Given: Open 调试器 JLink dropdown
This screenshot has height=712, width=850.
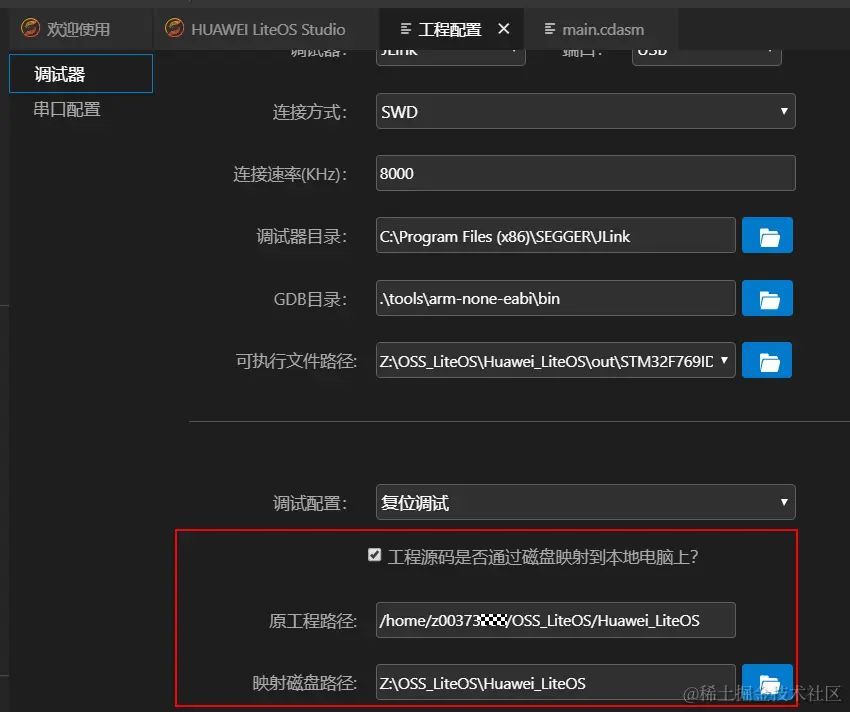Looking at the screenshot, I should [450, 56].
